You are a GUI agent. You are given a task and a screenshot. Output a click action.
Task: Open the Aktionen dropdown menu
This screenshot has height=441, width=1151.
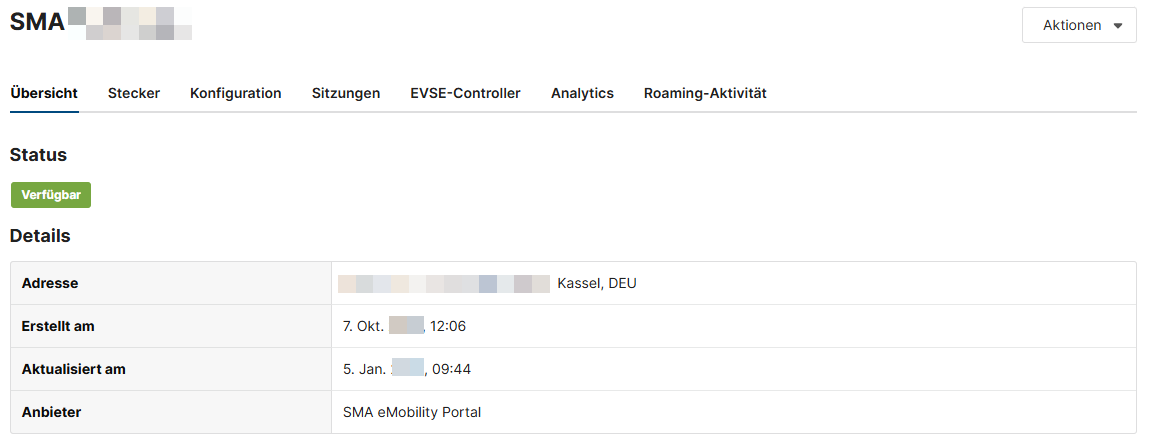pyautogui.click(x=1078, y=25)
